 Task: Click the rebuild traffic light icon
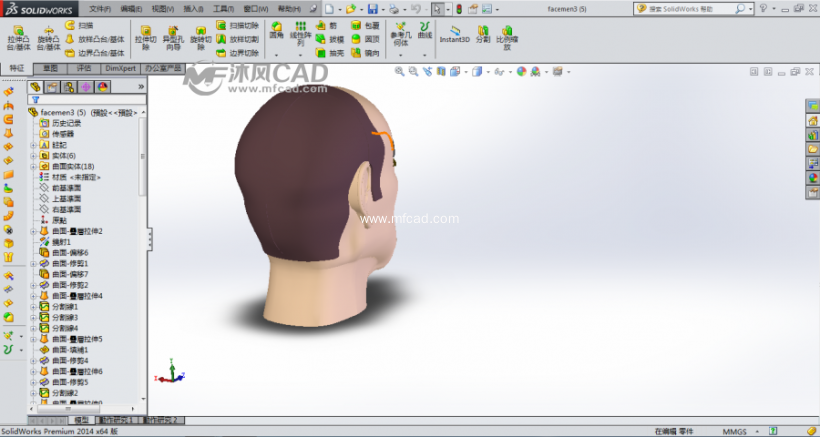coord(459,9)
